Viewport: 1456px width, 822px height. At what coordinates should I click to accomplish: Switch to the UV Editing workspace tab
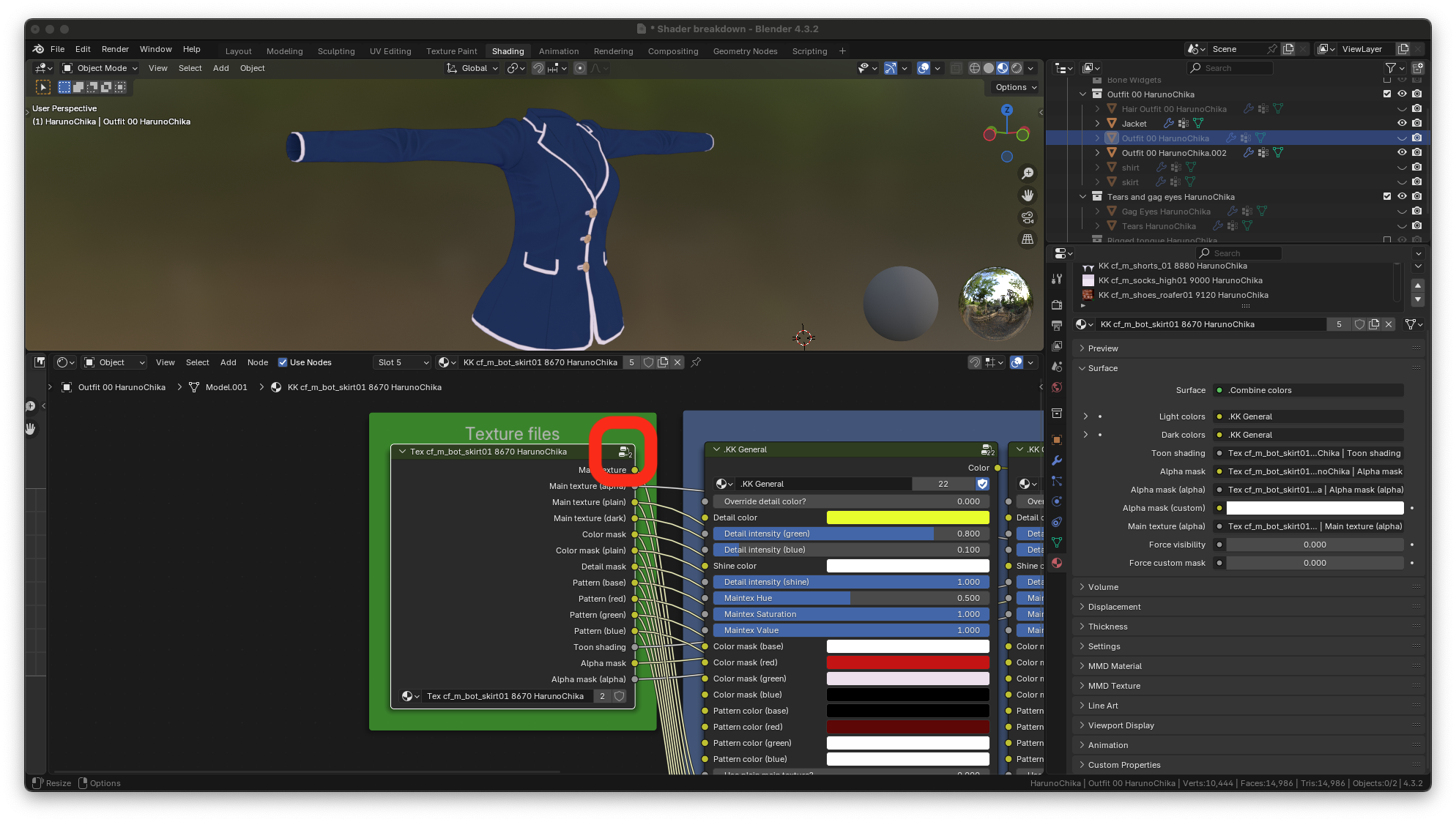390,51
